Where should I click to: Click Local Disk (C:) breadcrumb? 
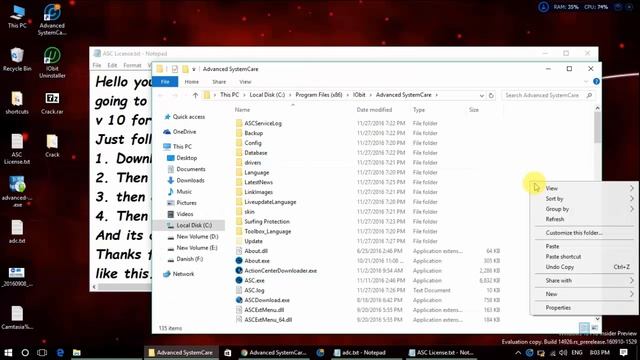(267, 95)
